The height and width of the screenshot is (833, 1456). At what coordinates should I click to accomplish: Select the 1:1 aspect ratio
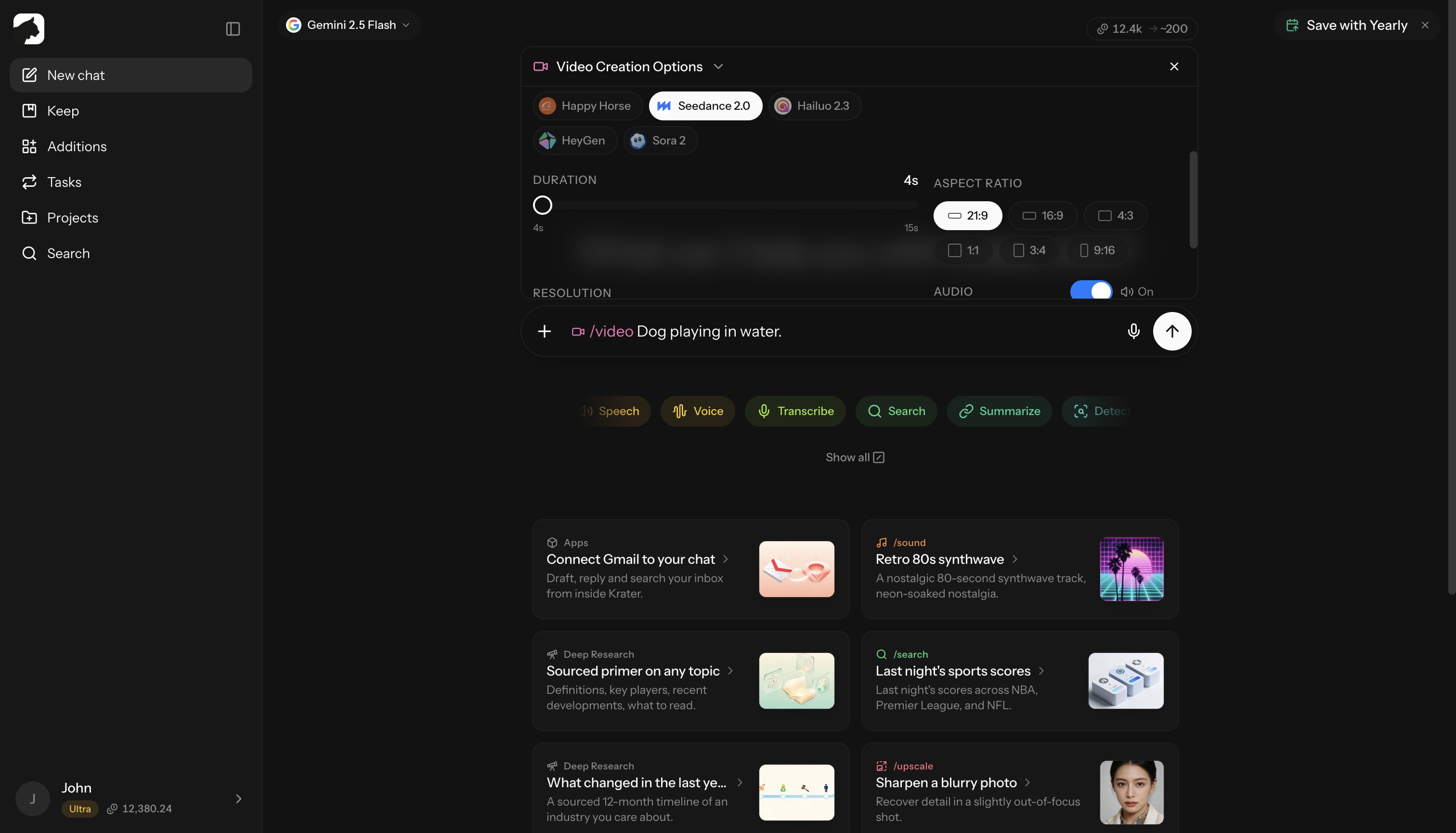pos(963,250)
